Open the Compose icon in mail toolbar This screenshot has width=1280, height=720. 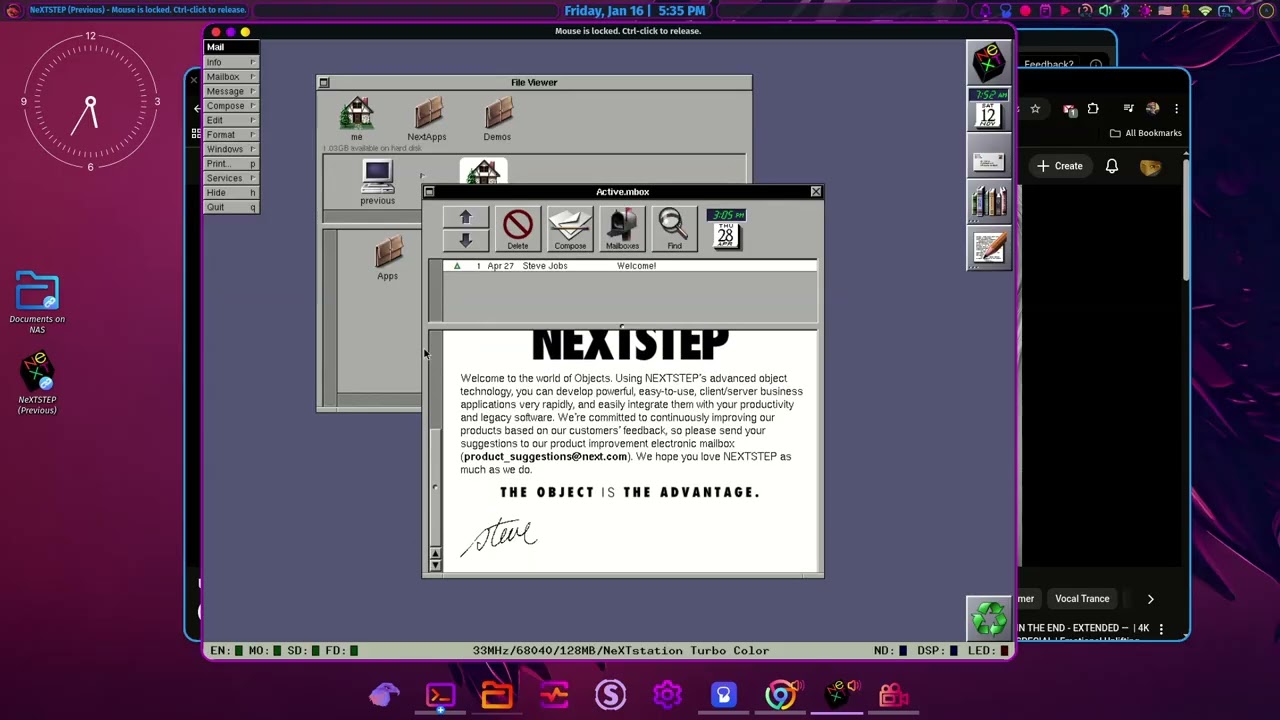(x=570, y=229)
